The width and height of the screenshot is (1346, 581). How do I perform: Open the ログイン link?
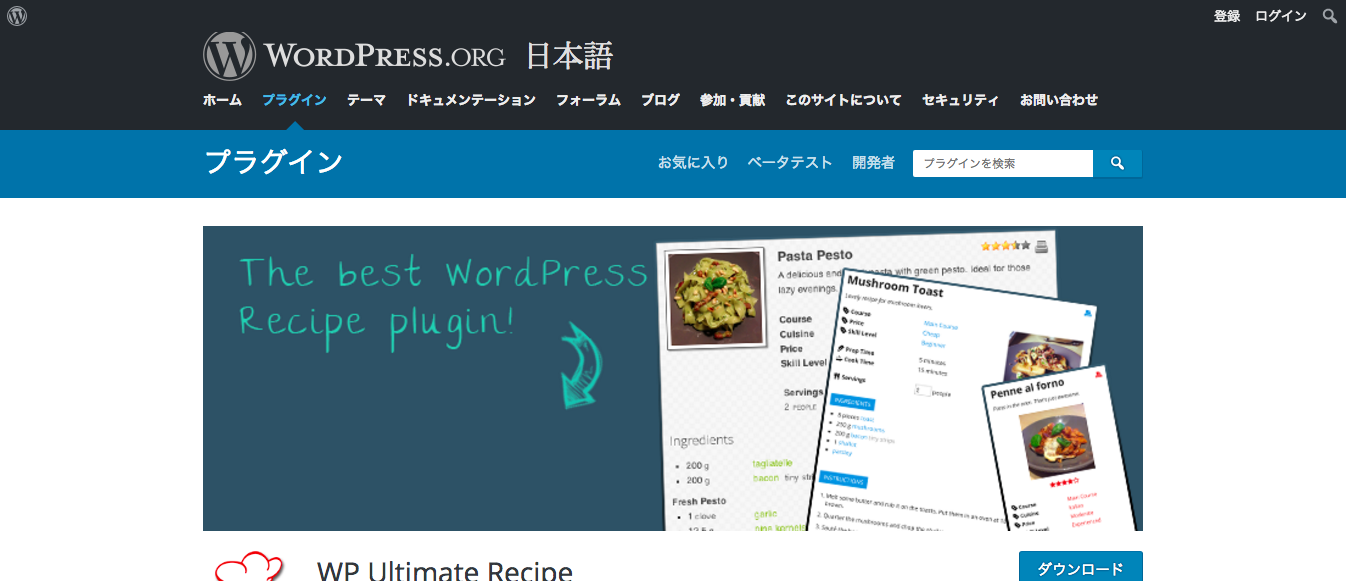pos(1281,16)
